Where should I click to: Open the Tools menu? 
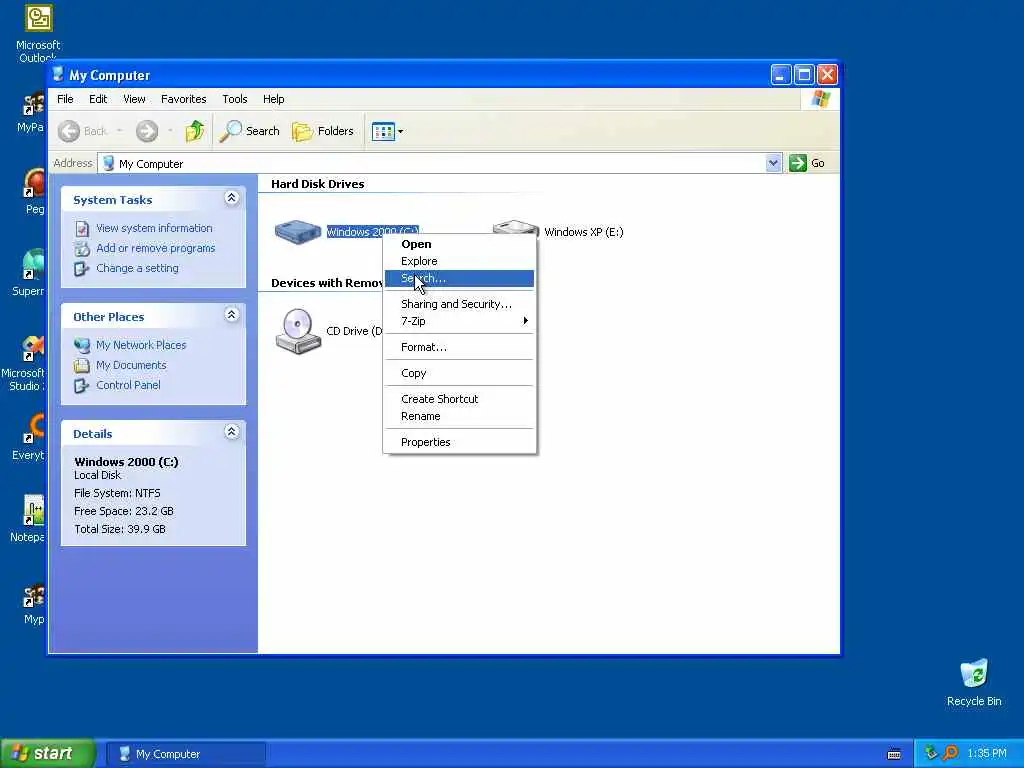pyautogui.click(x=234, y=99)
